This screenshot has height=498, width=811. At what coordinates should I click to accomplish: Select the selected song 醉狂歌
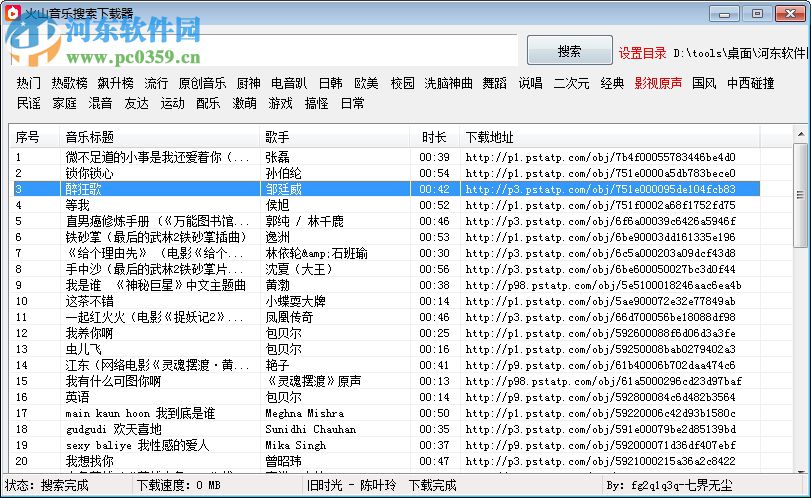(x=386, y=189)
